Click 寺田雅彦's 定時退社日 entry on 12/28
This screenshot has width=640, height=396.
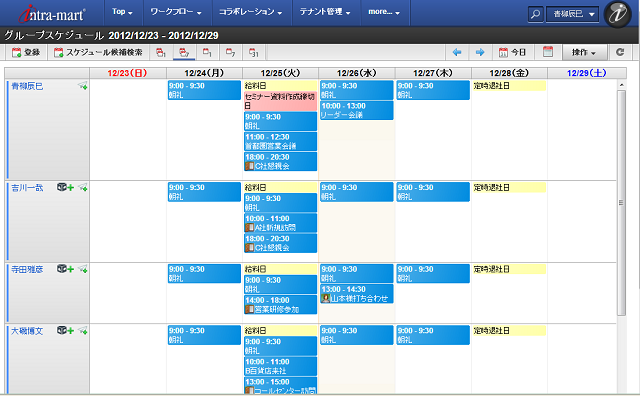[509, 269]
